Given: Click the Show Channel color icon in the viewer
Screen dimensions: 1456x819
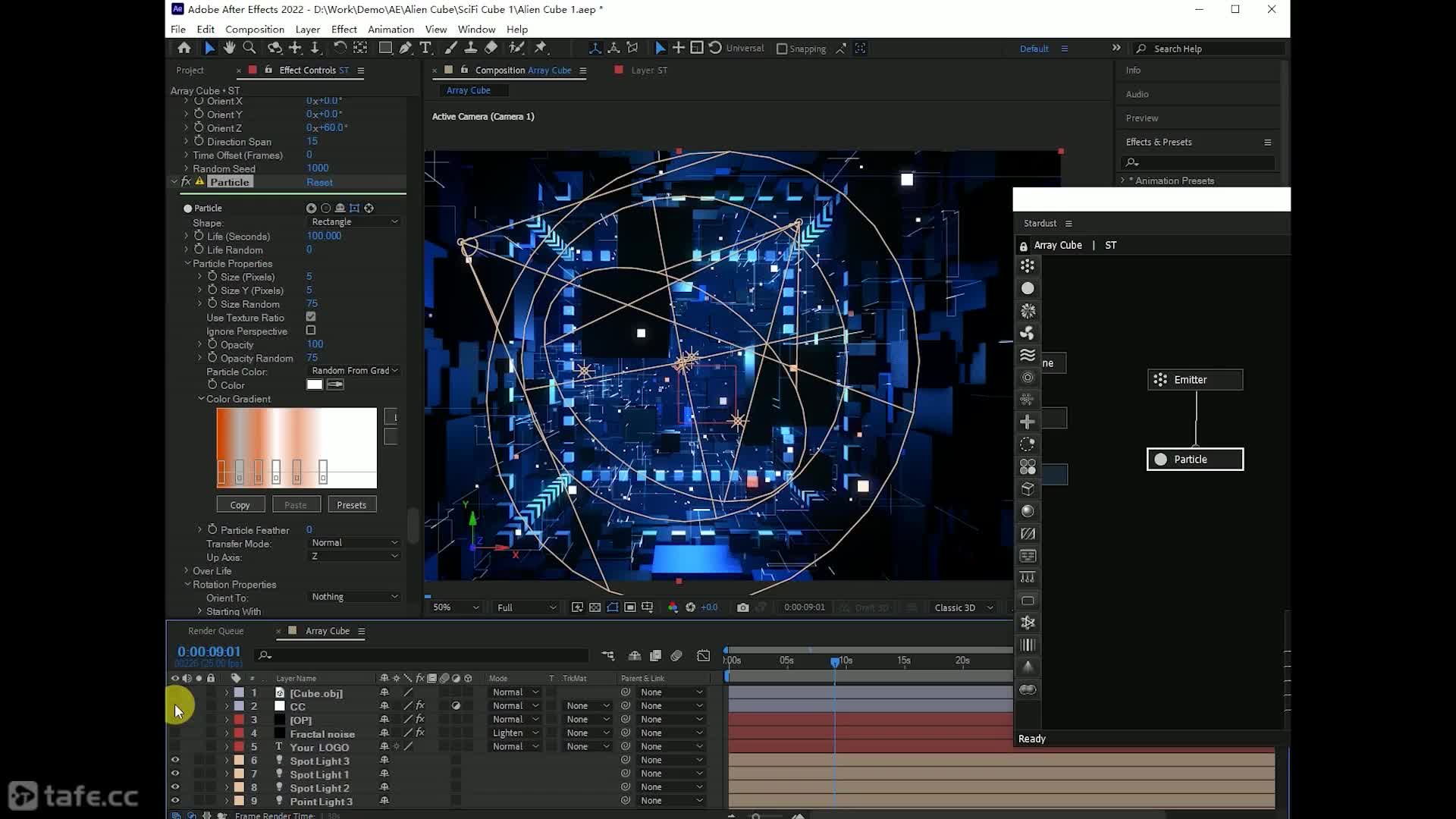Looking at the screenshot, I should 673,607.
